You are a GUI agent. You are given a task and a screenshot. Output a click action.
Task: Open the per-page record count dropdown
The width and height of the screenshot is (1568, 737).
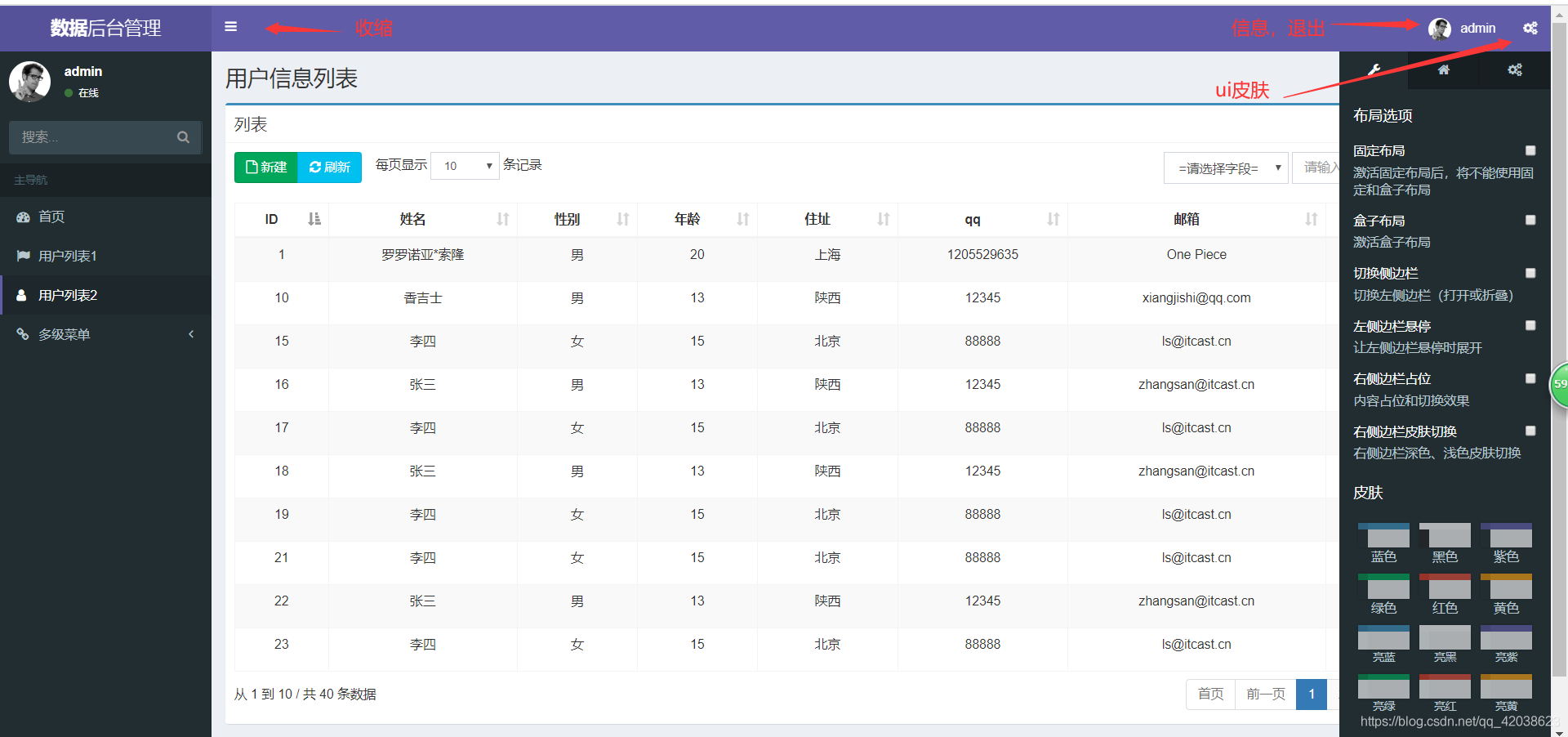[x=465, y=166]
